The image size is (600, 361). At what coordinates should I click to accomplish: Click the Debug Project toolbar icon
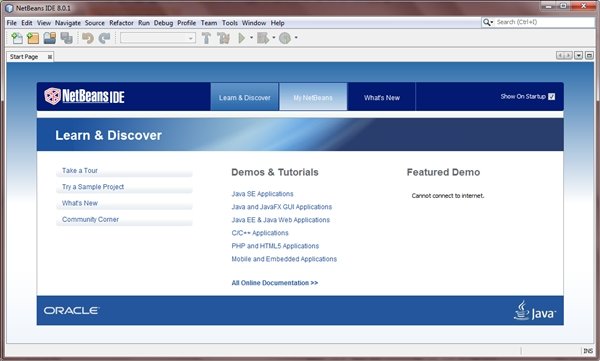(x=263, y=38)
